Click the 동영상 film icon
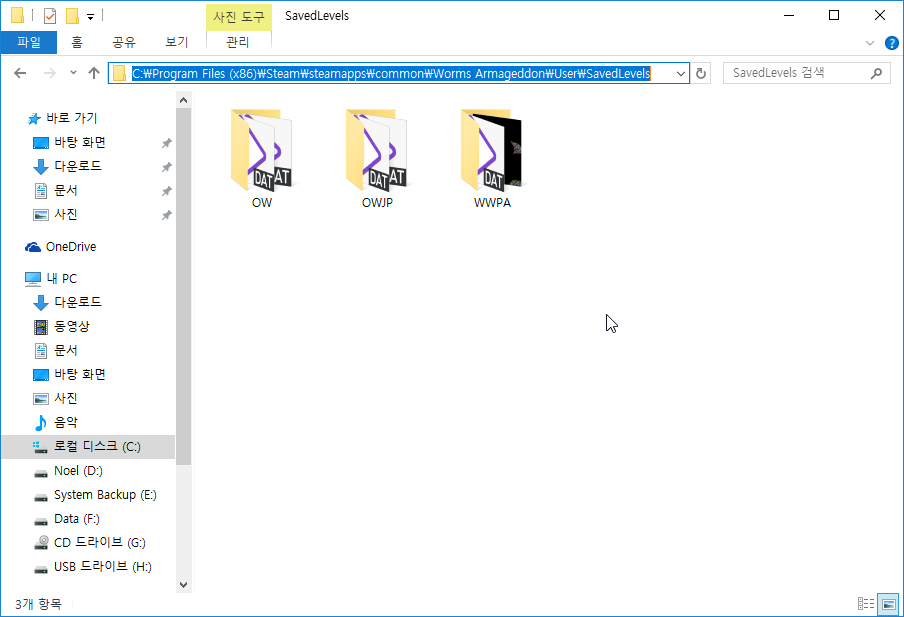 point(41,327)
